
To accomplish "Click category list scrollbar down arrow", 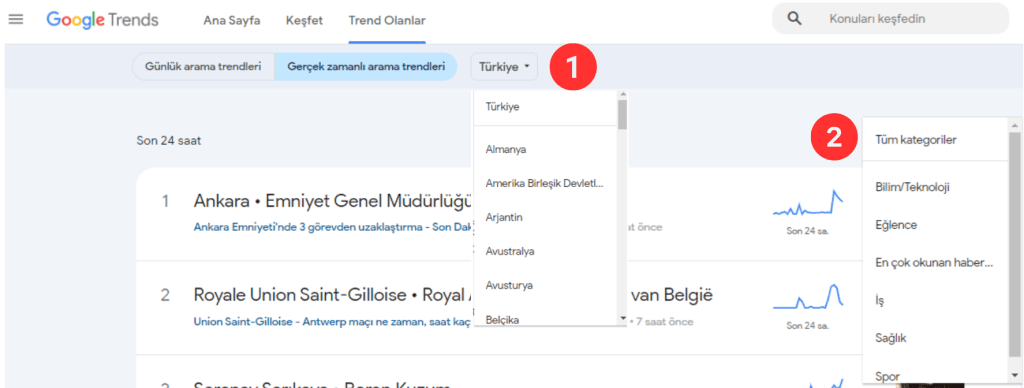I will [x=1014, y=375].
